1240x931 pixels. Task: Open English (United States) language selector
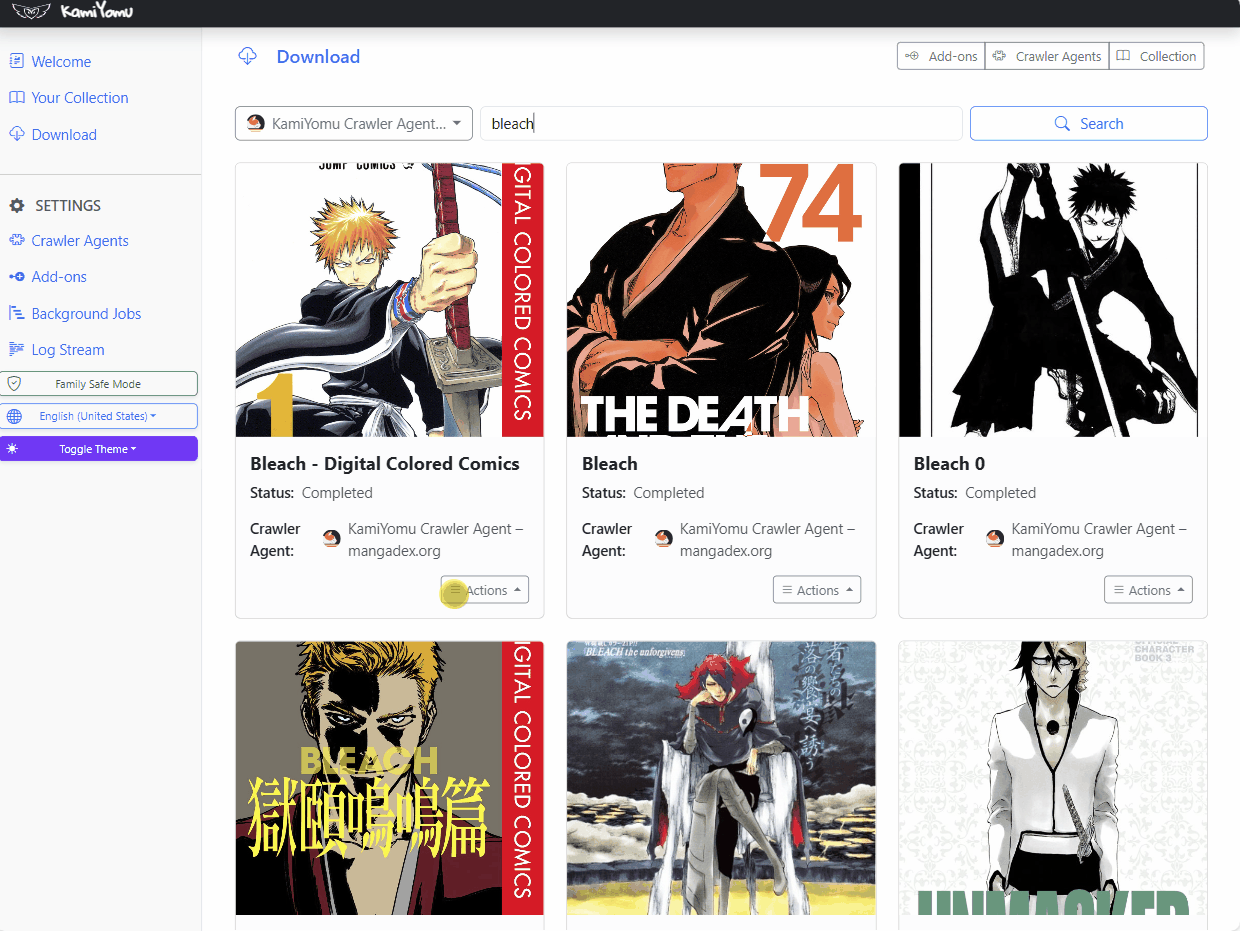pyautogui.click(x=98, y=416)
